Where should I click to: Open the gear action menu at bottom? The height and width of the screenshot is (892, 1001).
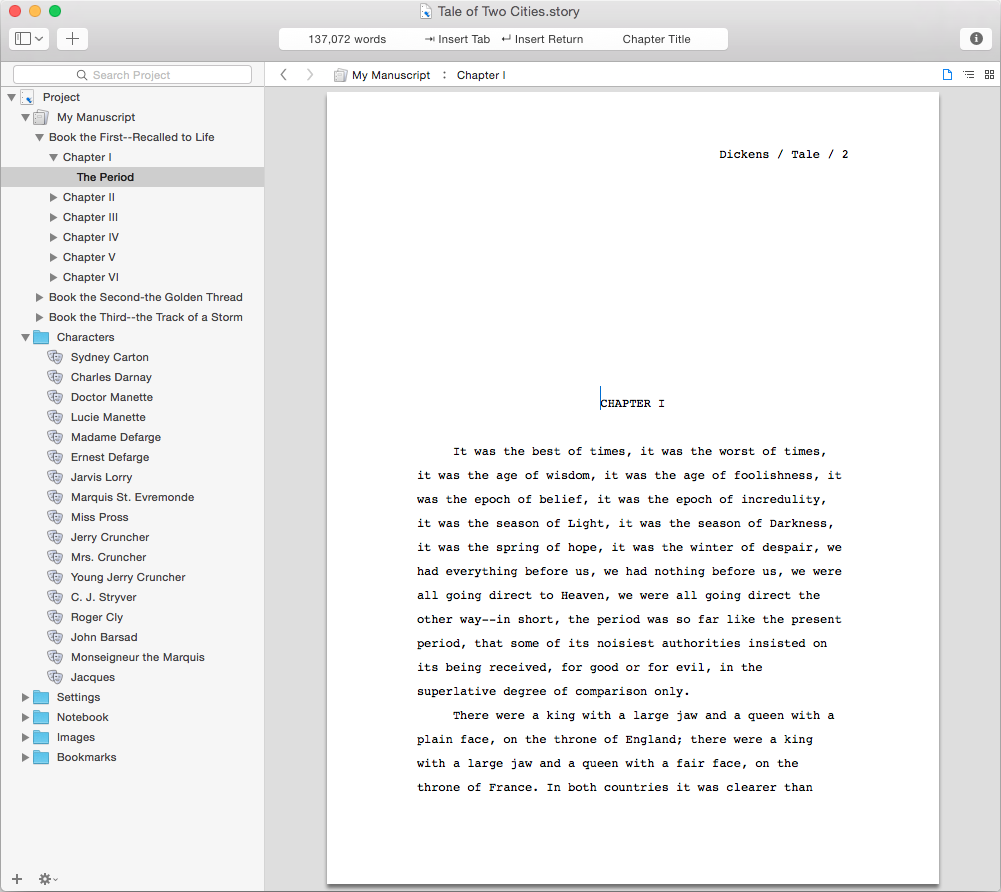pos(46,878)
